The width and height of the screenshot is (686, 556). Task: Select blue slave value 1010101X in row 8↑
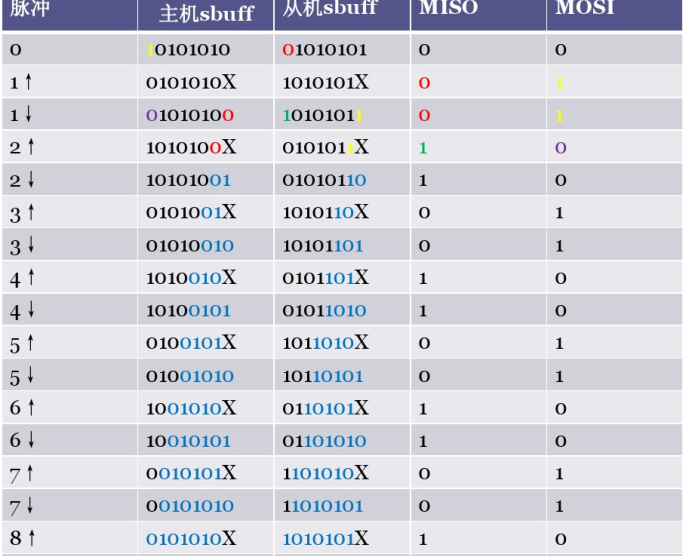tap(326, 539)
